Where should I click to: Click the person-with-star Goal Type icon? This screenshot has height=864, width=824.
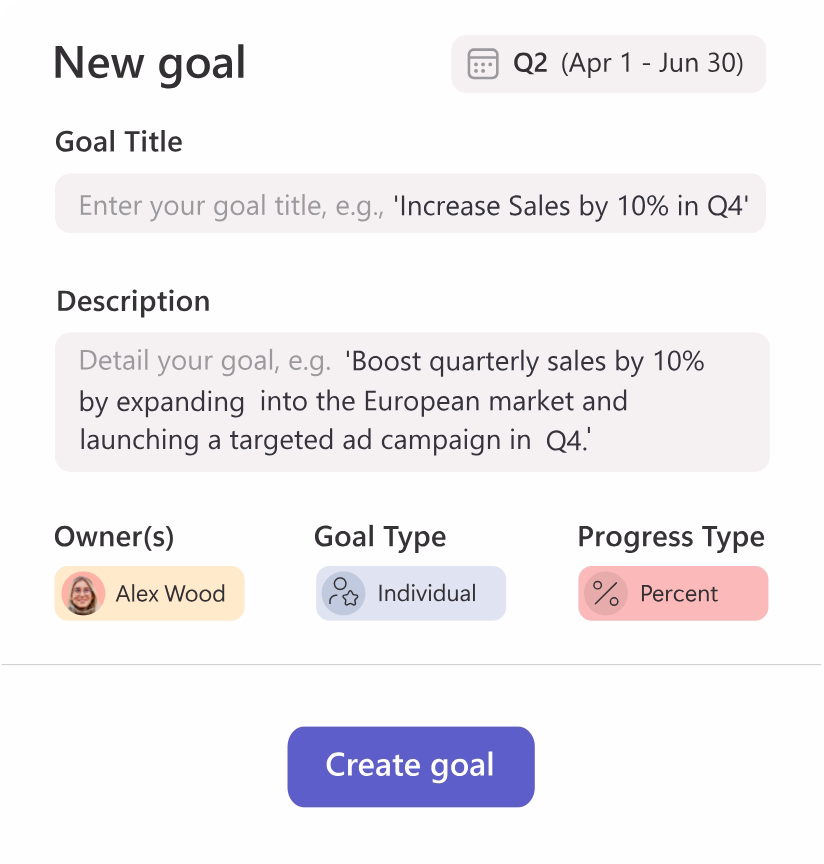344,593
